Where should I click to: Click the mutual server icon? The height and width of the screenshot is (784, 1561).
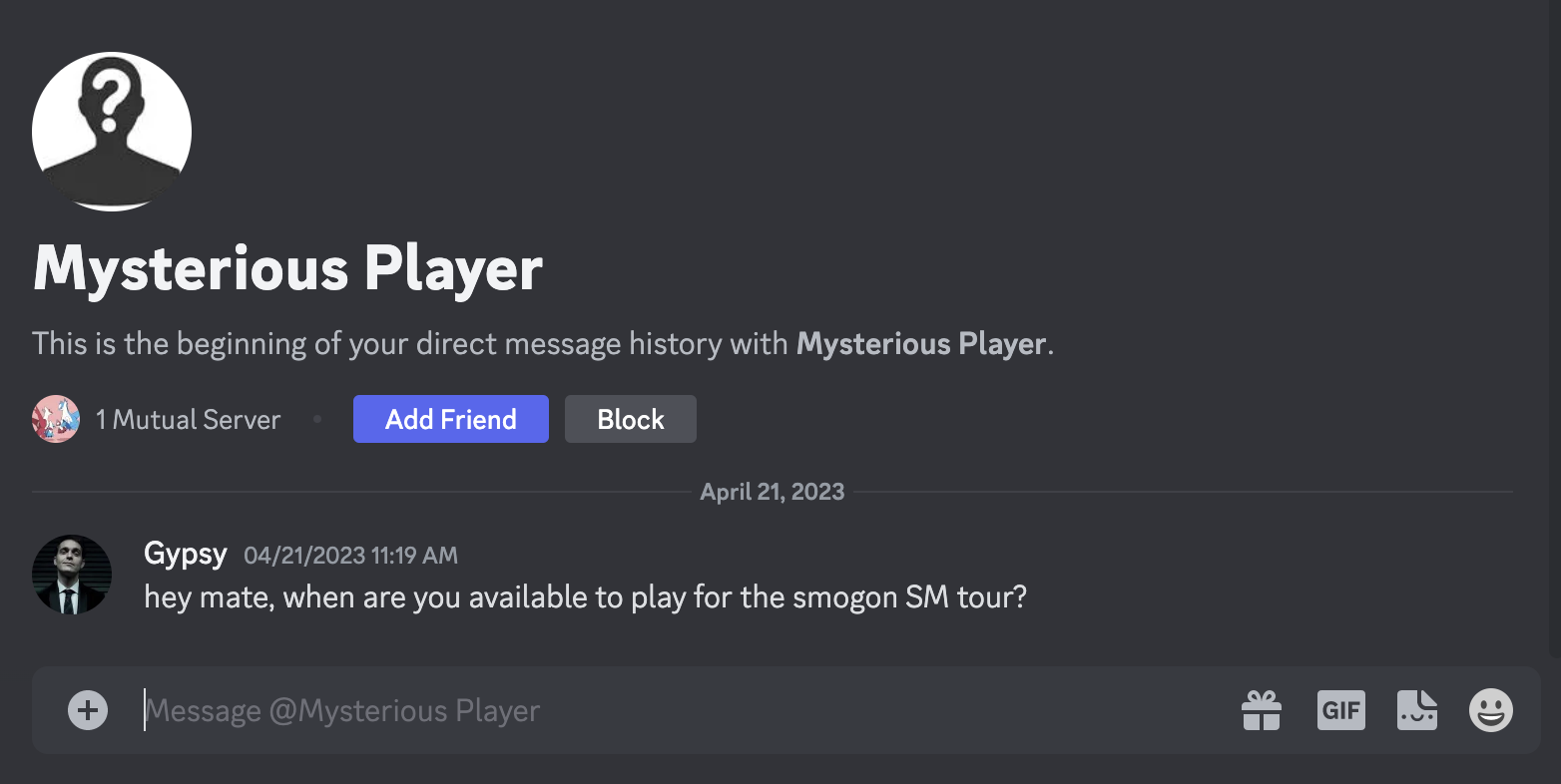coord(56,419)
